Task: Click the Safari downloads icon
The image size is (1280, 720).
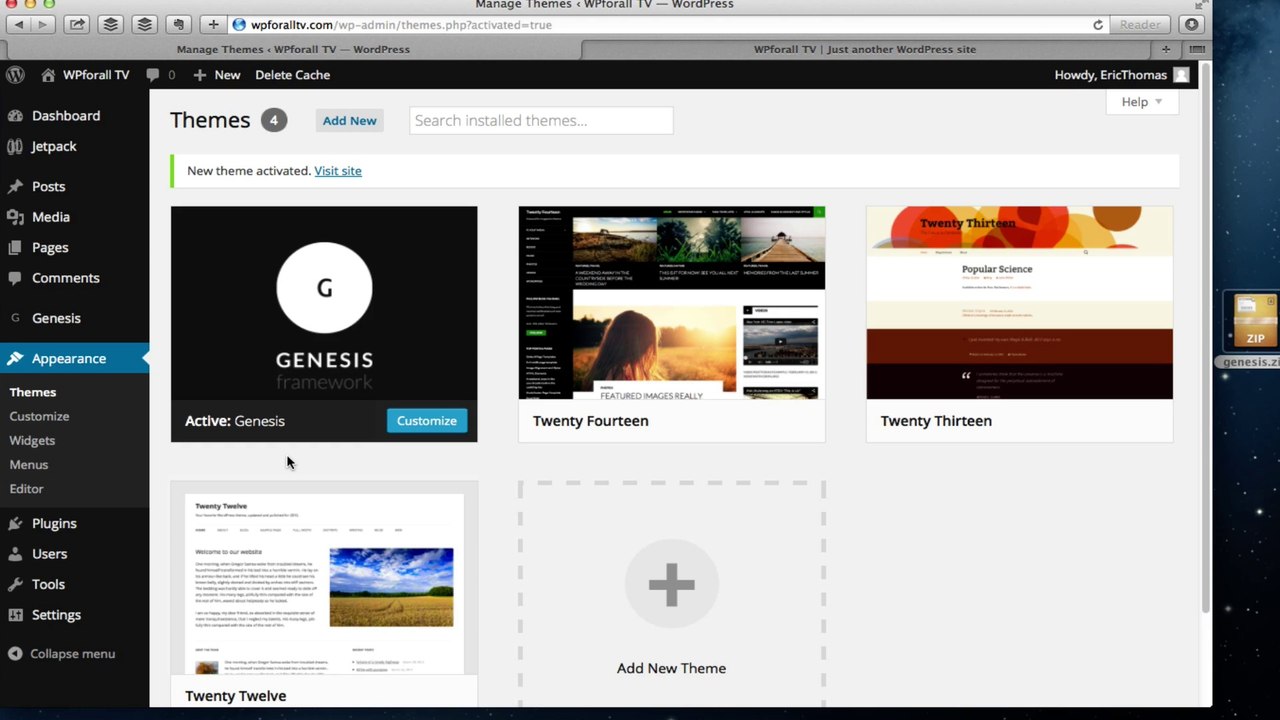Action: pyautogui.click(x=1192, y=24)
